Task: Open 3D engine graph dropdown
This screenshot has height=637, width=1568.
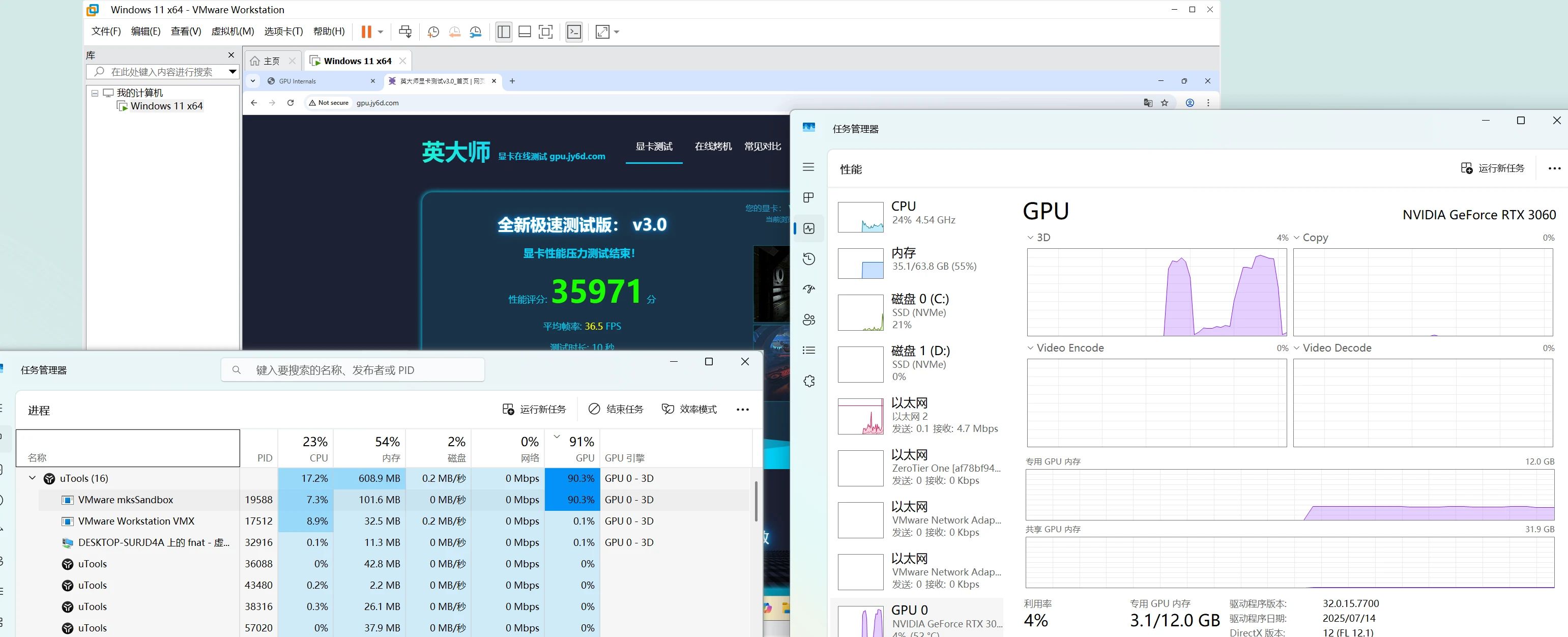Action: pos(1030,238)
